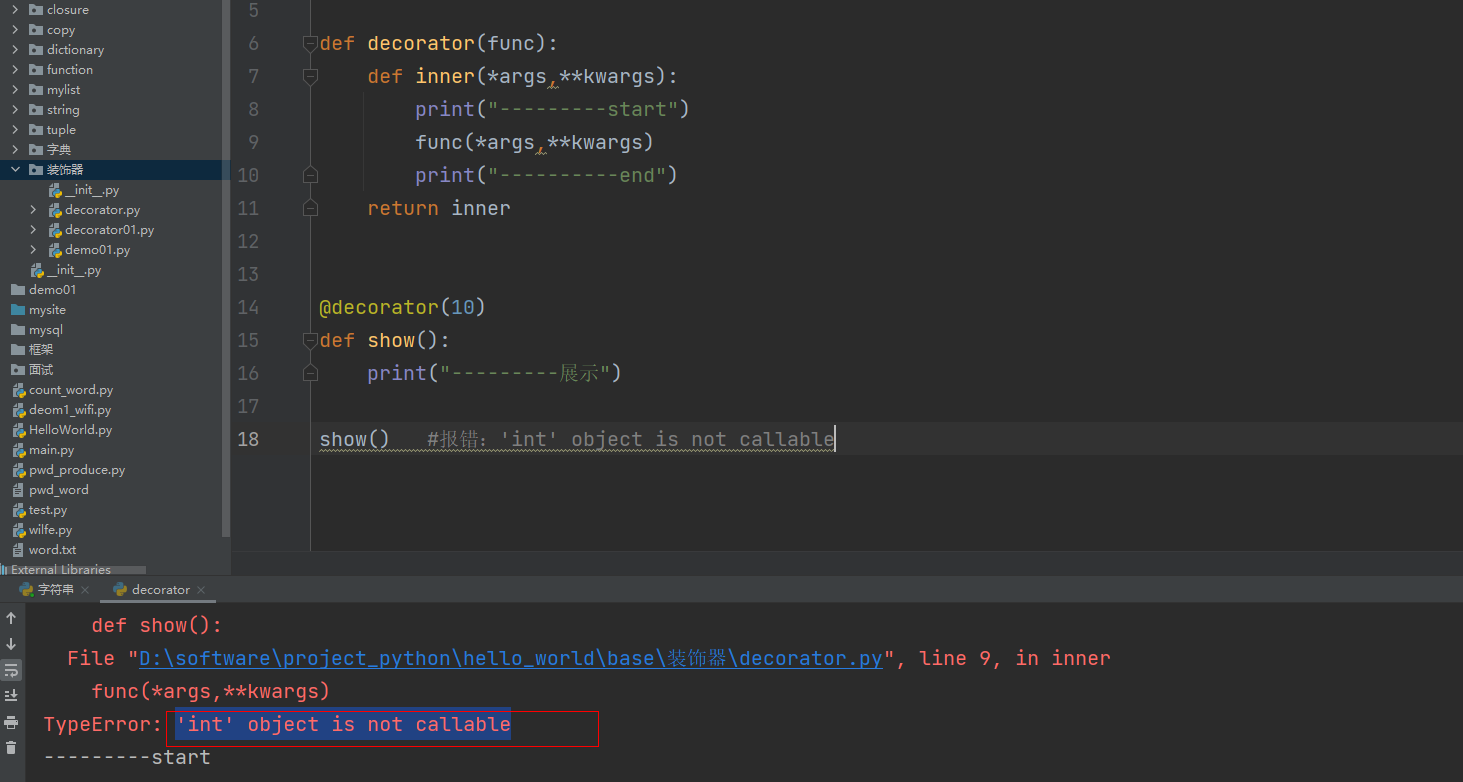Viewport: 1463px width, 782px height.
Task: Close the 字符串 run tab
Action: (84, 590)
